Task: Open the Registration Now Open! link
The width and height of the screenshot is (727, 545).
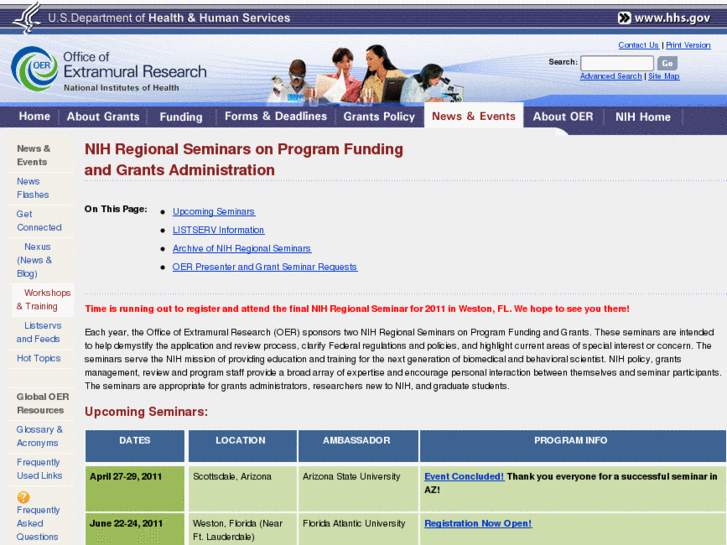Action: coord(478,523)
